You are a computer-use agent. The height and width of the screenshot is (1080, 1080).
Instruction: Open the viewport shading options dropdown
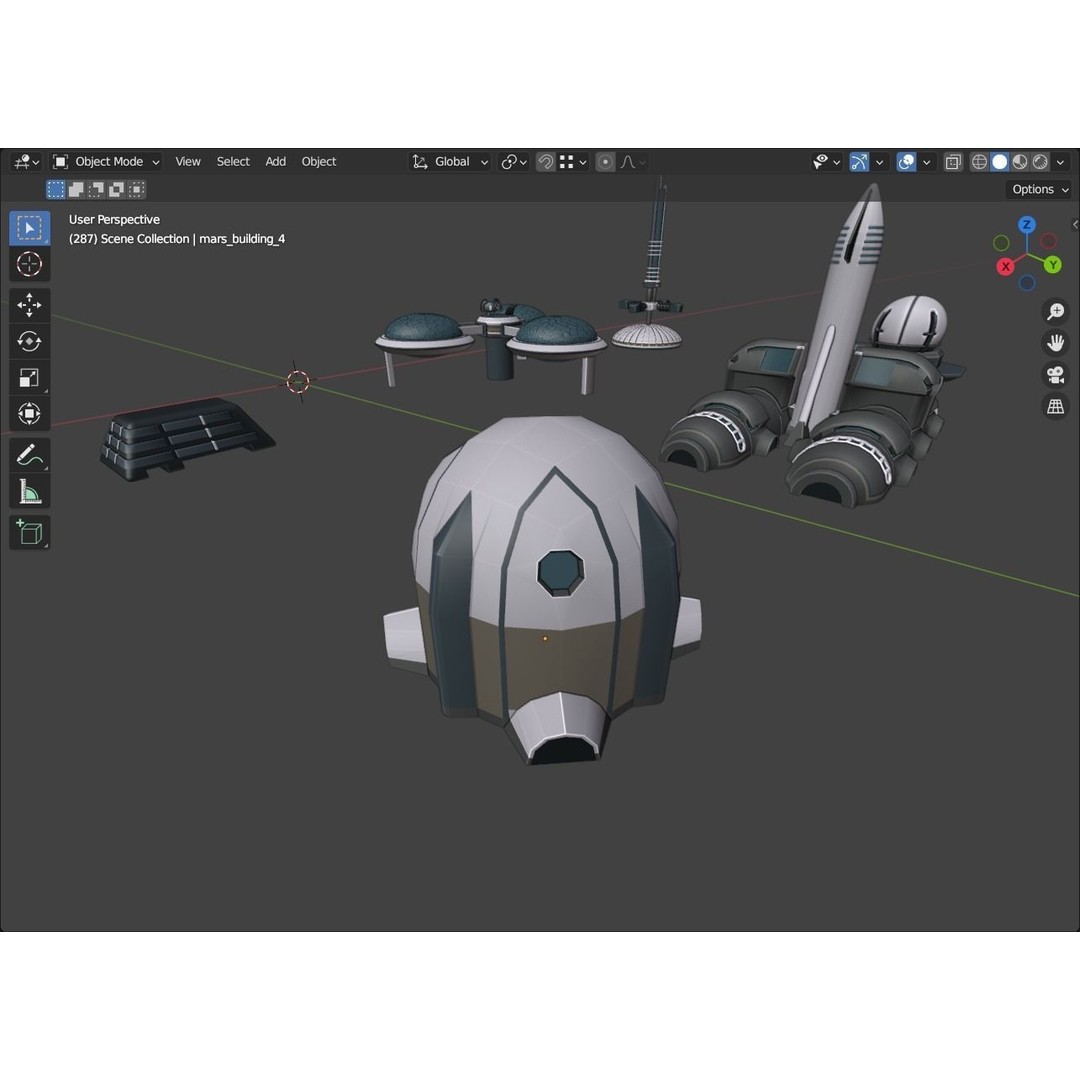[1060, 161]
